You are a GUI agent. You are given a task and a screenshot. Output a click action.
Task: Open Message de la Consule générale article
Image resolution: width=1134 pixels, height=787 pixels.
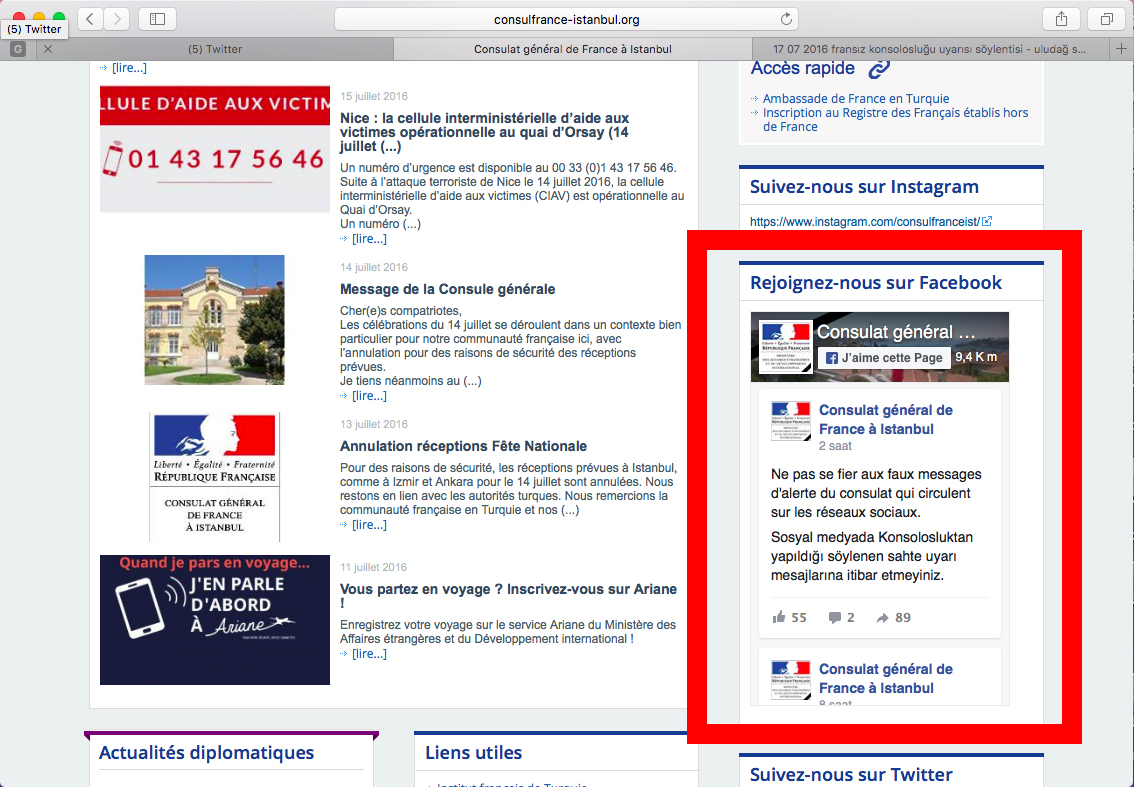pos(448,289)
